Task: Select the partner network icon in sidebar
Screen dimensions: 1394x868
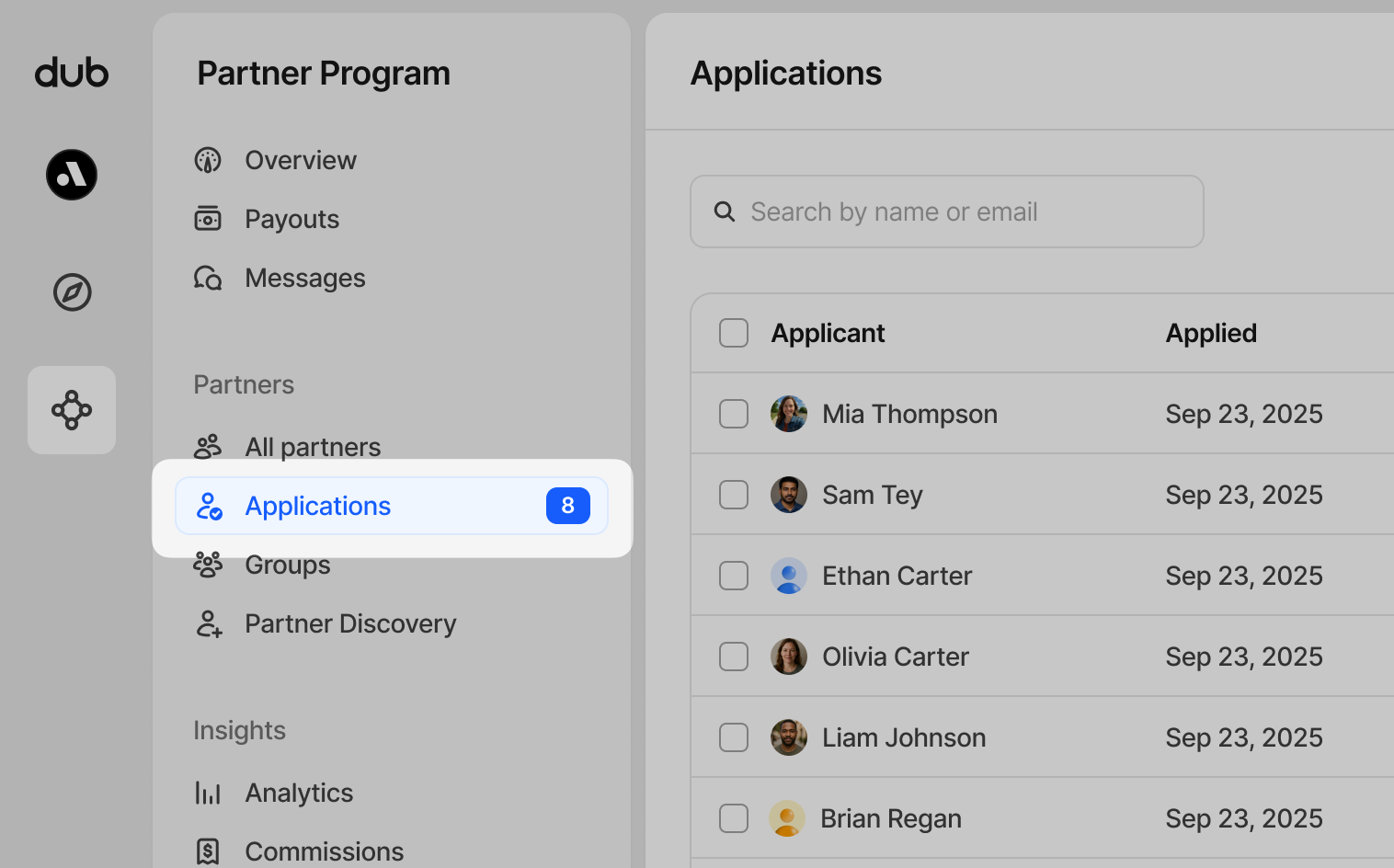Action: click(x=72, y=410)
